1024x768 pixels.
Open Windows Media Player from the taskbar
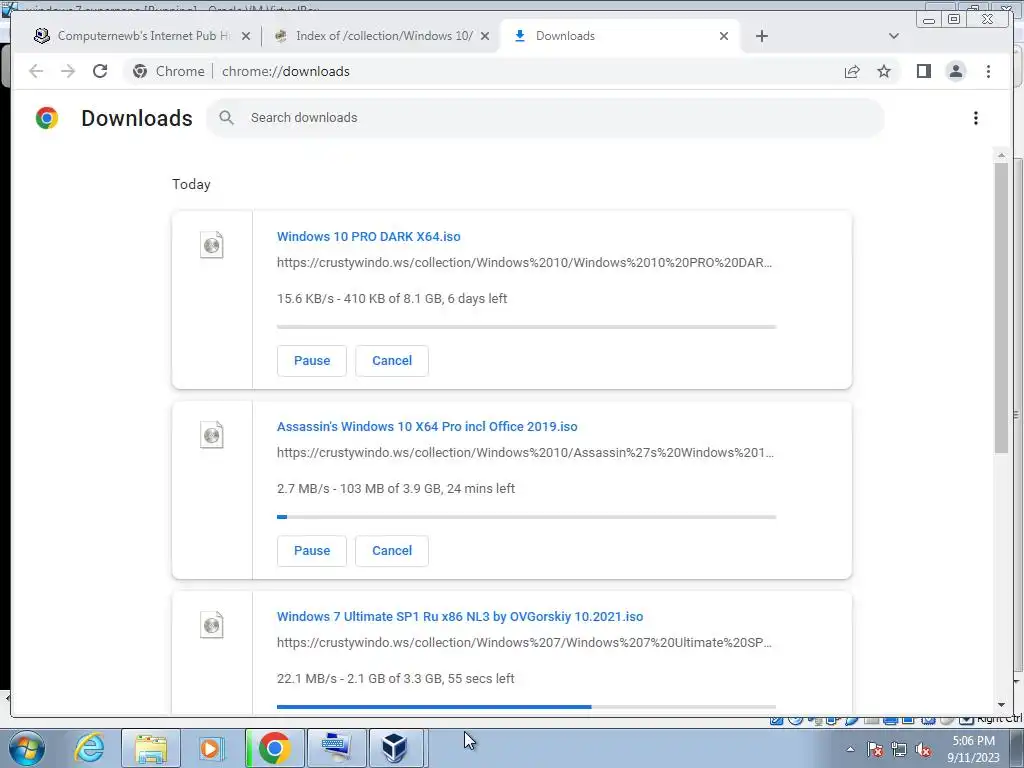click(211, 748)
